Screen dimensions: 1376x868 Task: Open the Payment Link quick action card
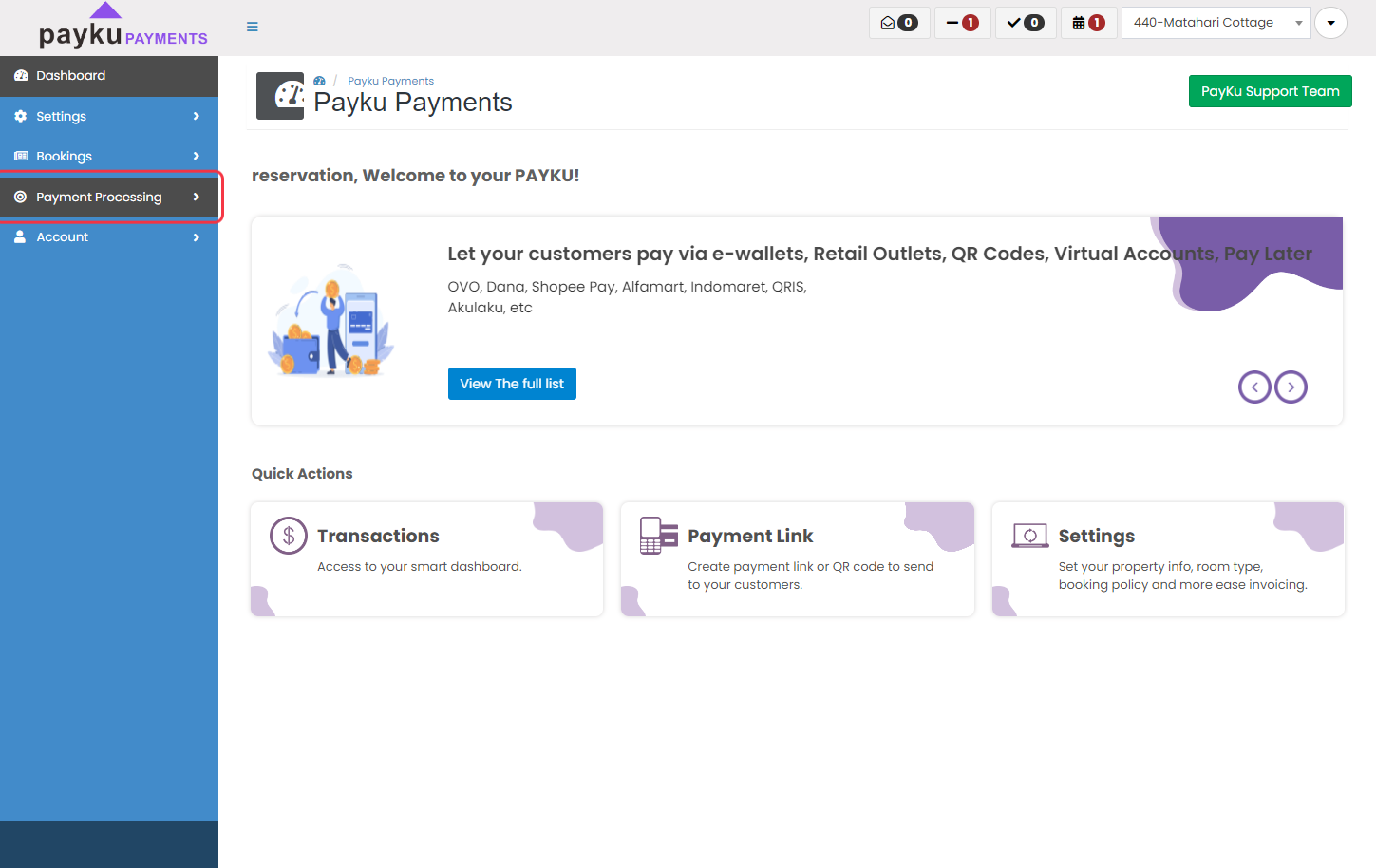(798, 559)
